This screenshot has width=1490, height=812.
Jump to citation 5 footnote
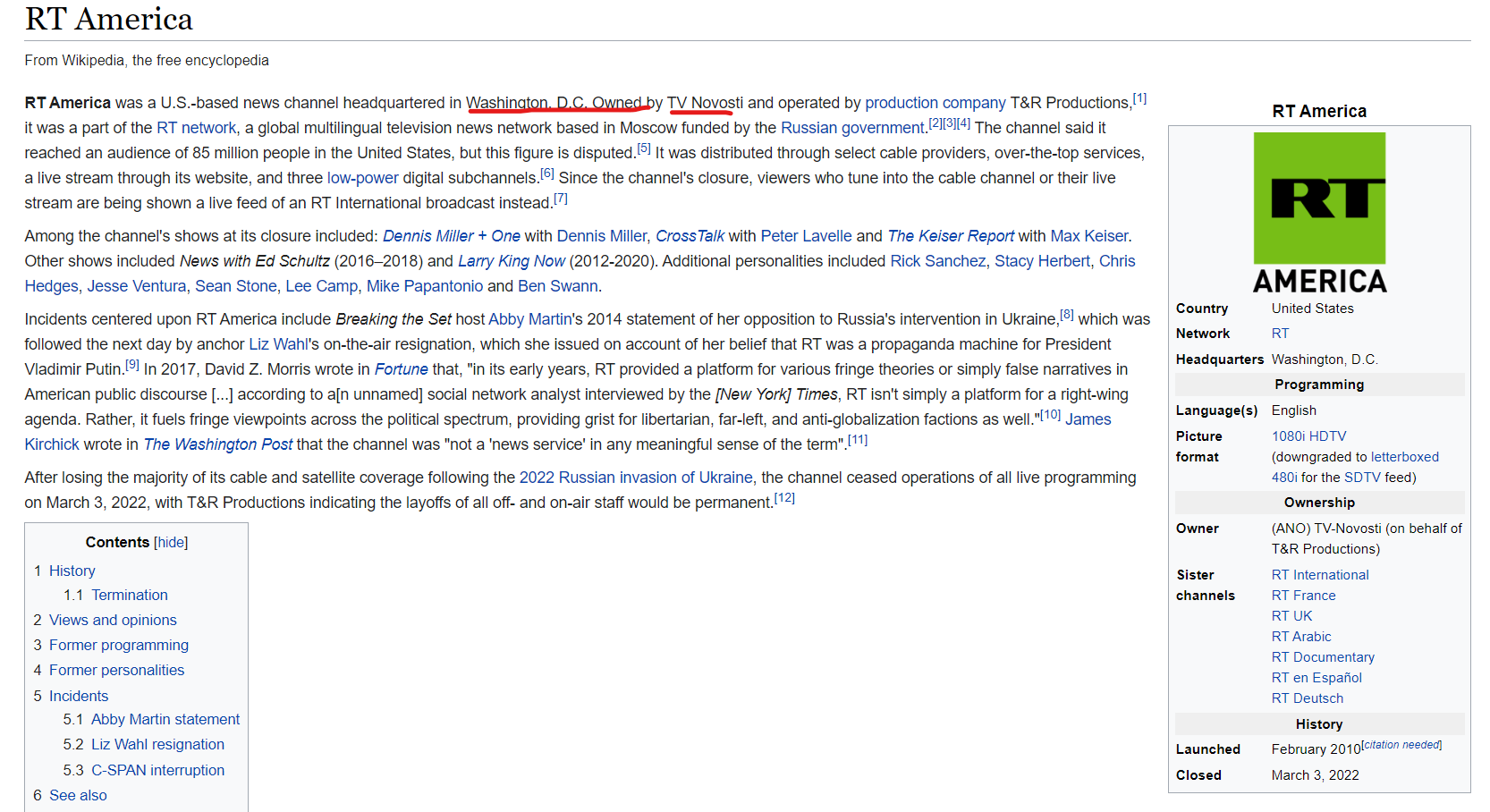tap(644, 148)
